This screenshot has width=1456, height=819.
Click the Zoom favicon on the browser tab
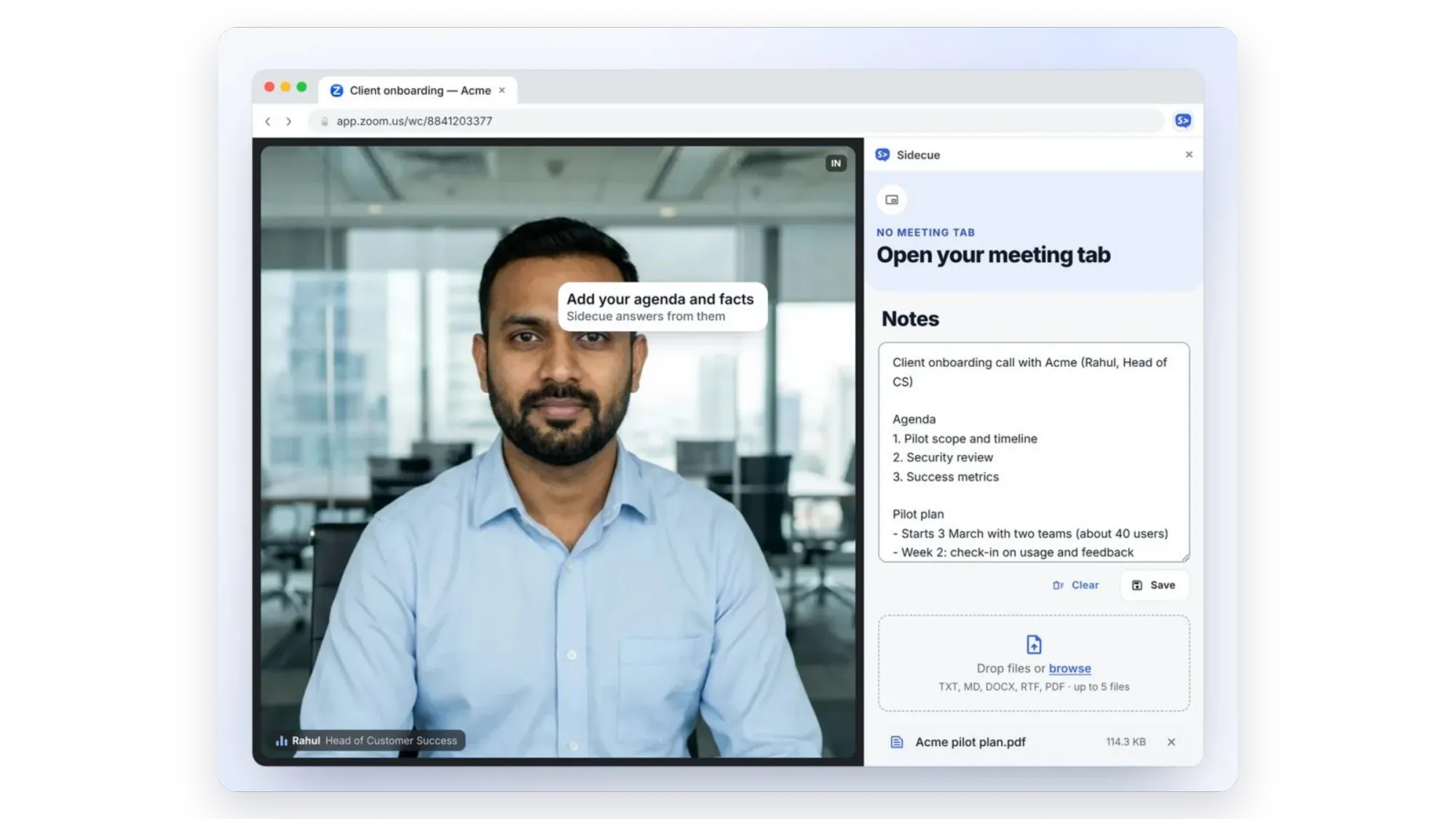pos(336,90)
